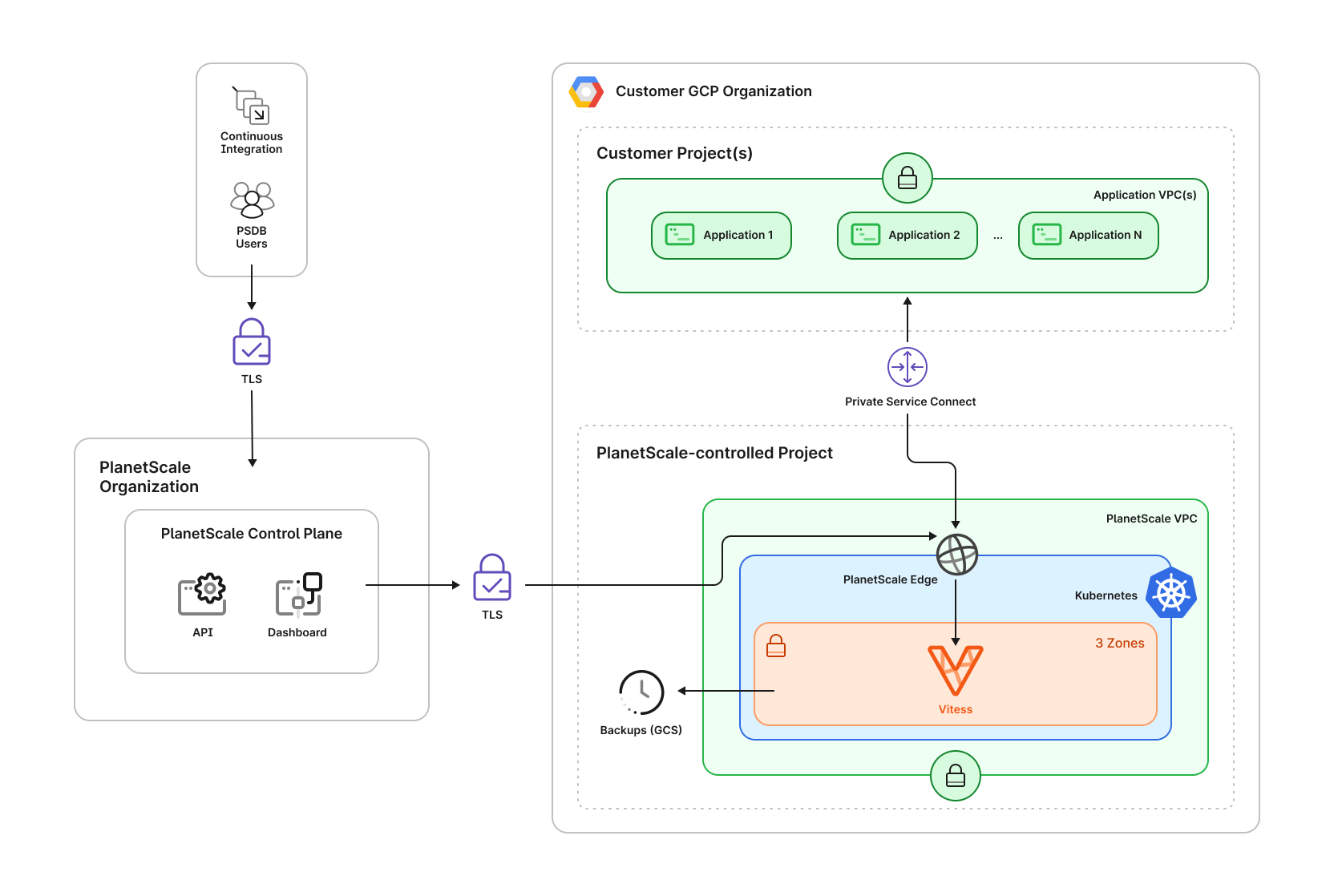Click the Google Cloud logo icon
Viewport: 1334px width, 896px height.
pos(586,91)
